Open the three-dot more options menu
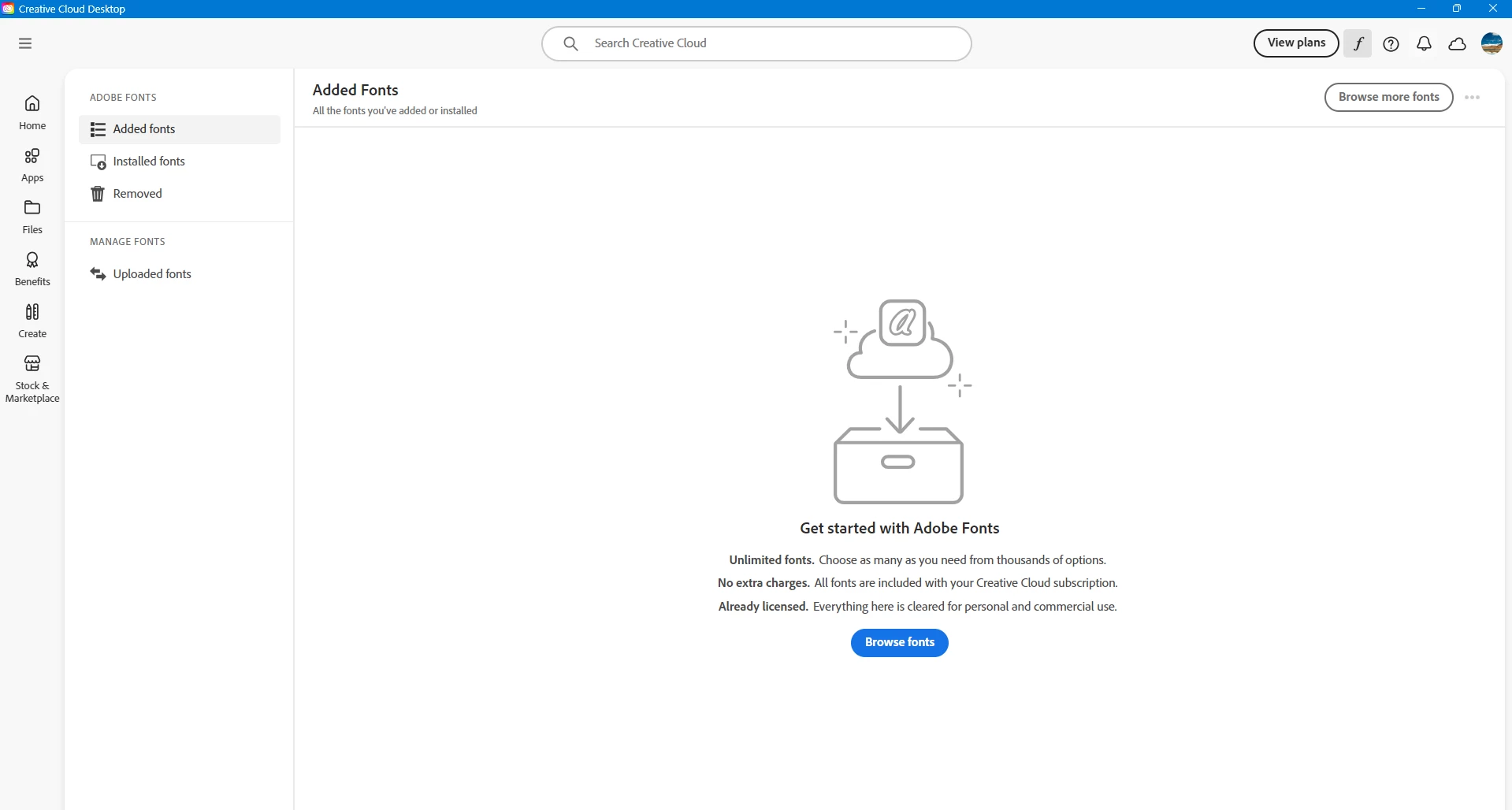The image size is (1512, 810). click(x=1473, y=98)
